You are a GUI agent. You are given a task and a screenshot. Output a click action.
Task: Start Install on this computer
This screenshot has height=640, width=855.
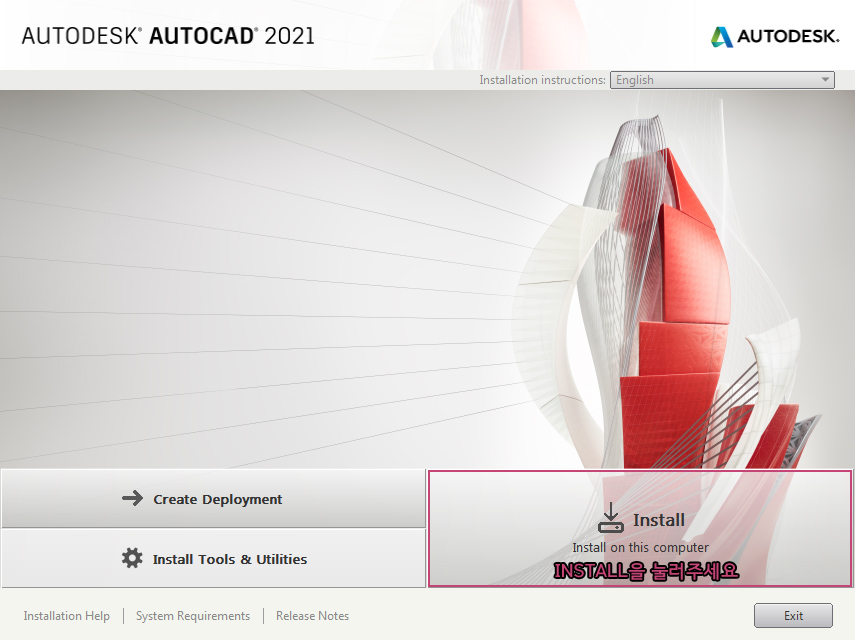coord(640,529)
